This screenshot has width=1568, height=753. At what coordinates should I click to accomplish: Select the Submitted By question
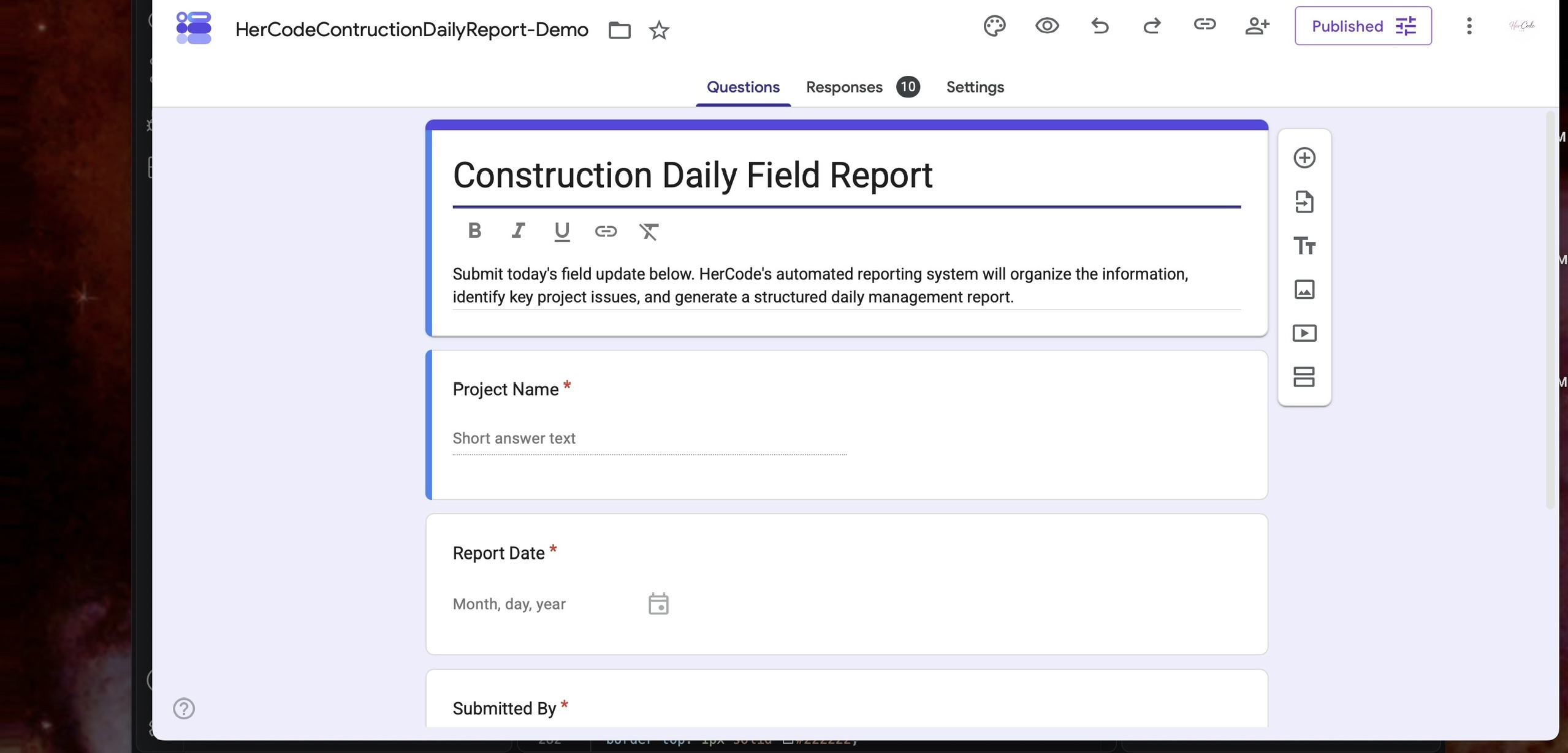[x=846, y=698]
